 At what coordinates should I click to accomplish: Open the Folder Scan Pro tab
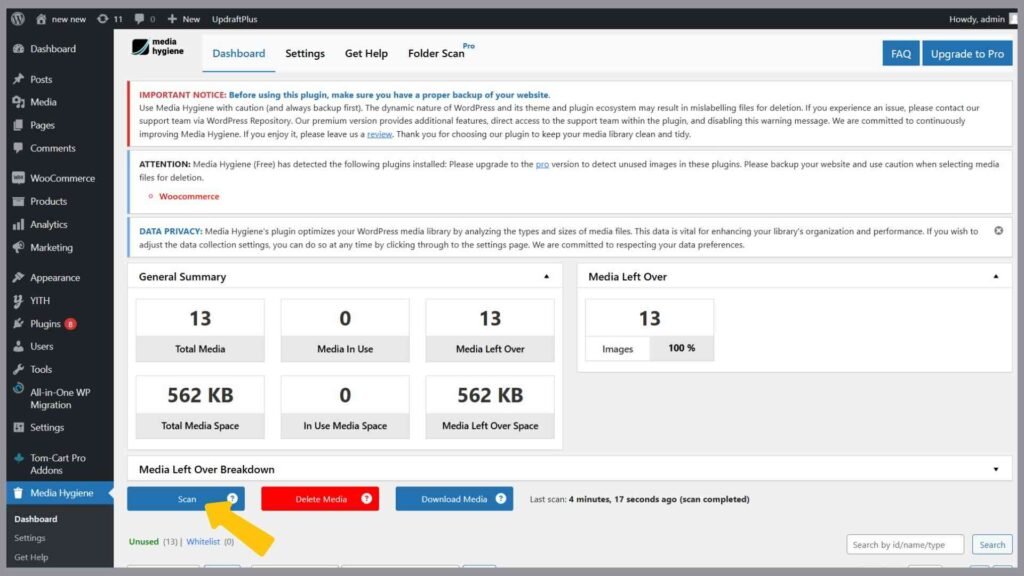tap(441, 52)
